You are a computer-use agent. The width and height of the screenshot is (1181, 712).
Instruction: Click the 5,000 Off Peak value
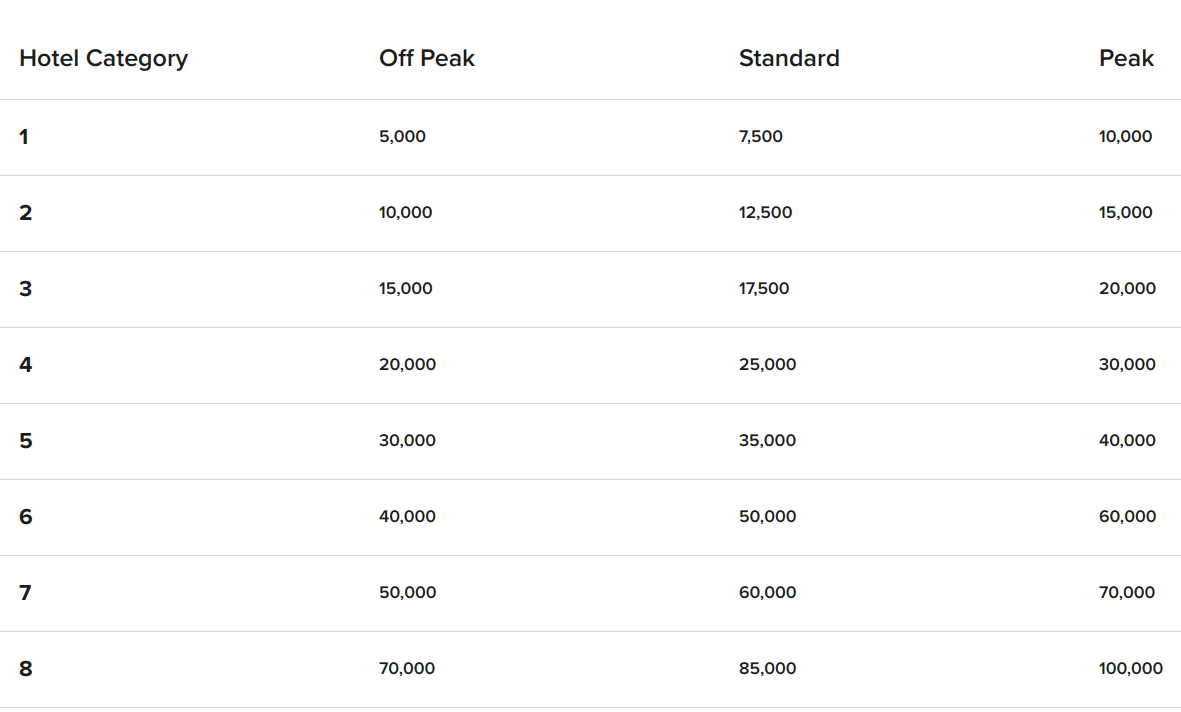tap(402, 137)
